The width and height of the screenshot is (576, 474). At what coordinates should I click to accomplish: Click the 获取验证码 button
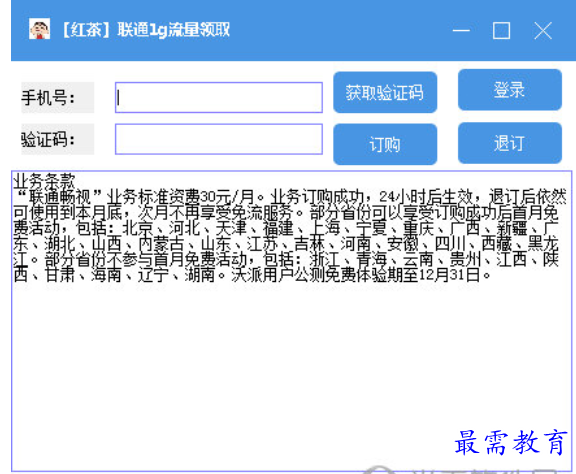click(x=385, y=92)
